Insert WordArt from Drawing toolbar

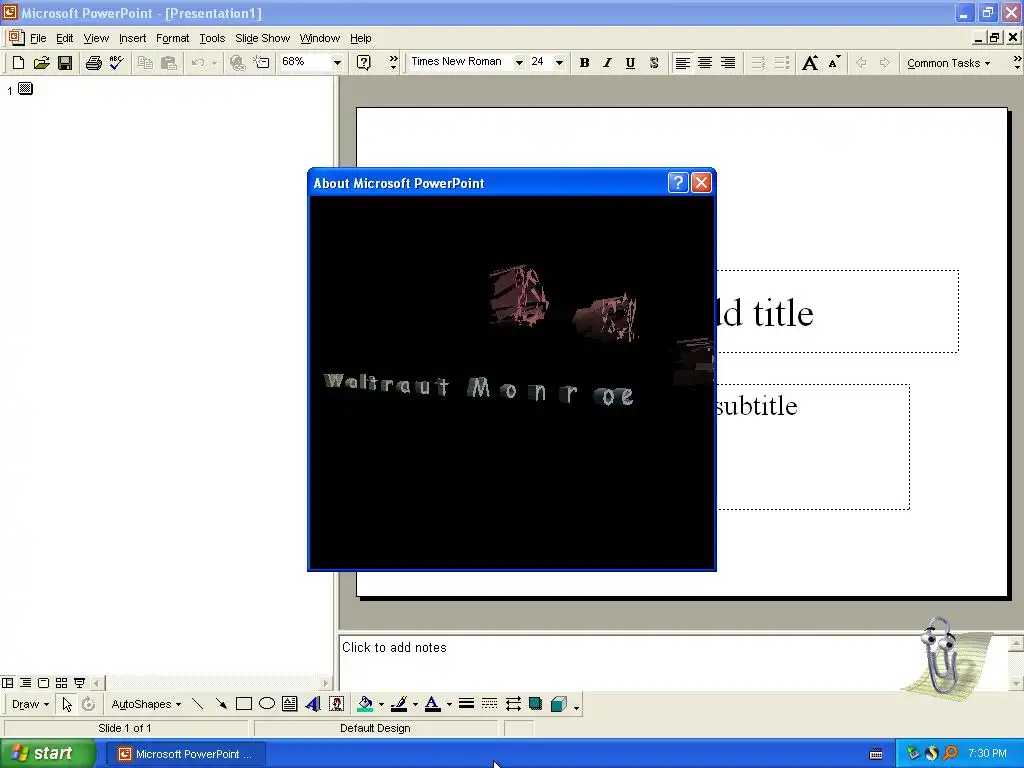(x=313, y=704)
